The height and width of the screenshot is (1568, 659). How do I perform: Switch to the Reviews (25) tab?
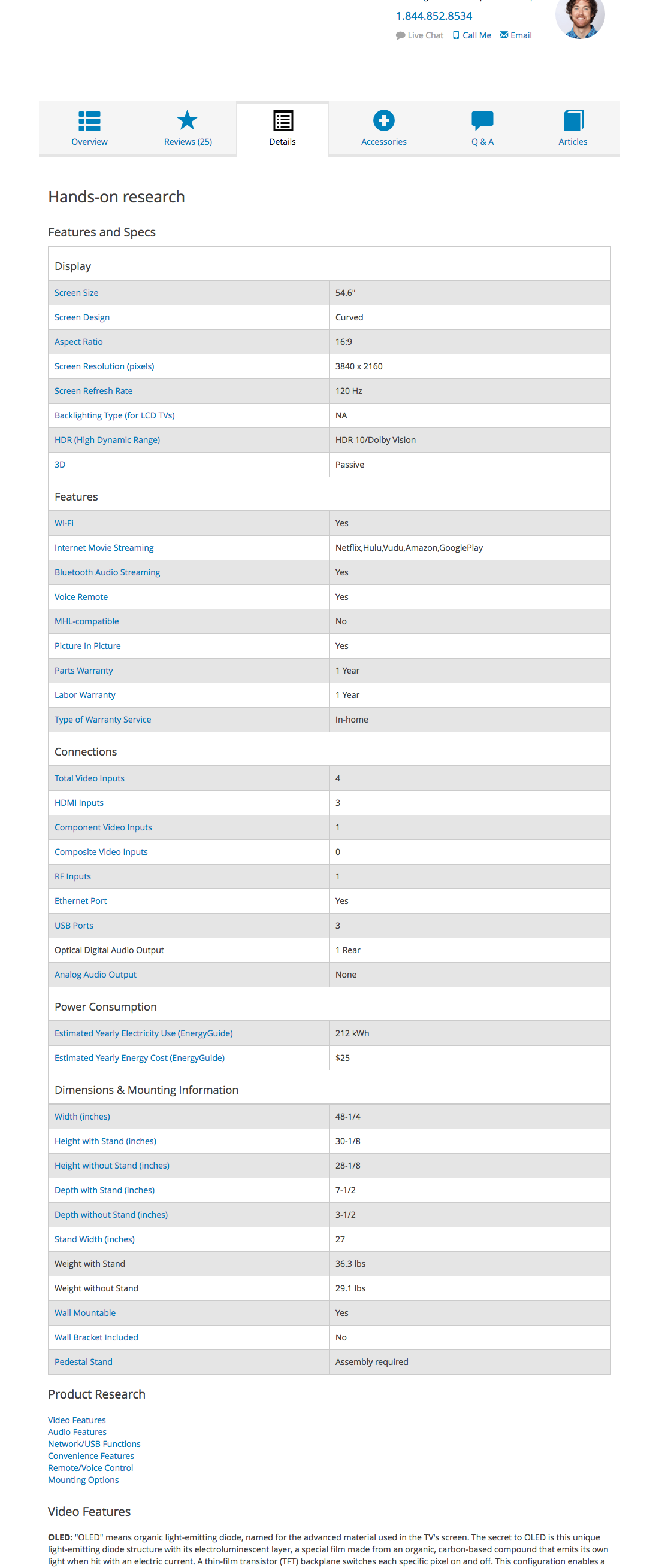[187, 141]
